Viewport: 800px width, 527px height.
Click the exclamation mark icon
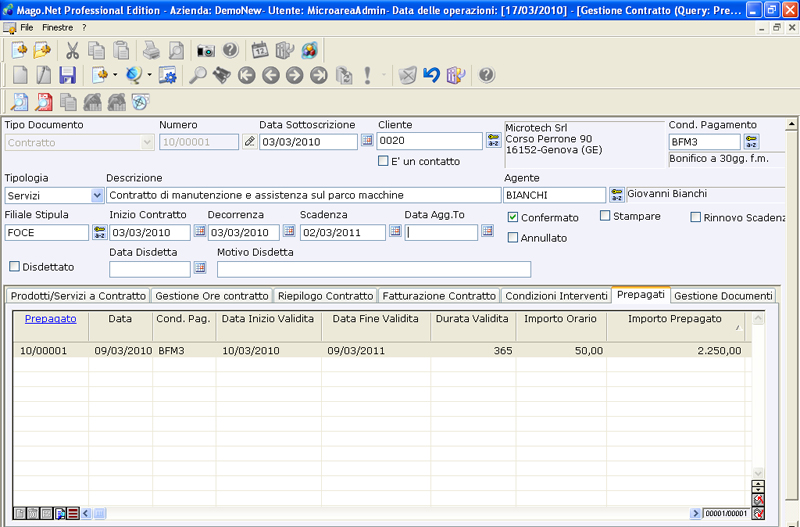(367, 75)
